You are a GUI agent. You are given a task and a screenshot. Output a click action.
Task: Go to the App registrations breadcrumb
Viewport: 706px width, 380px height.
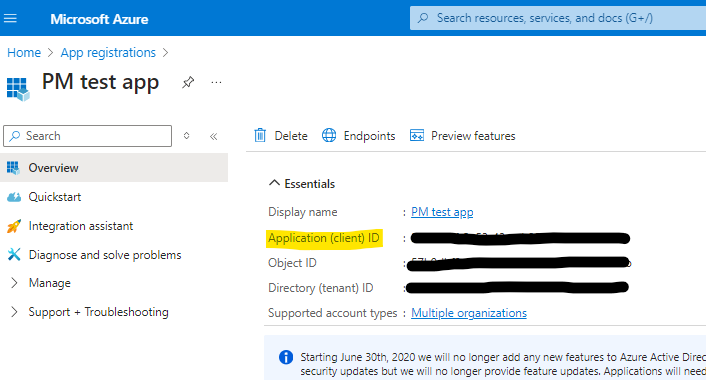coord(108,53)
